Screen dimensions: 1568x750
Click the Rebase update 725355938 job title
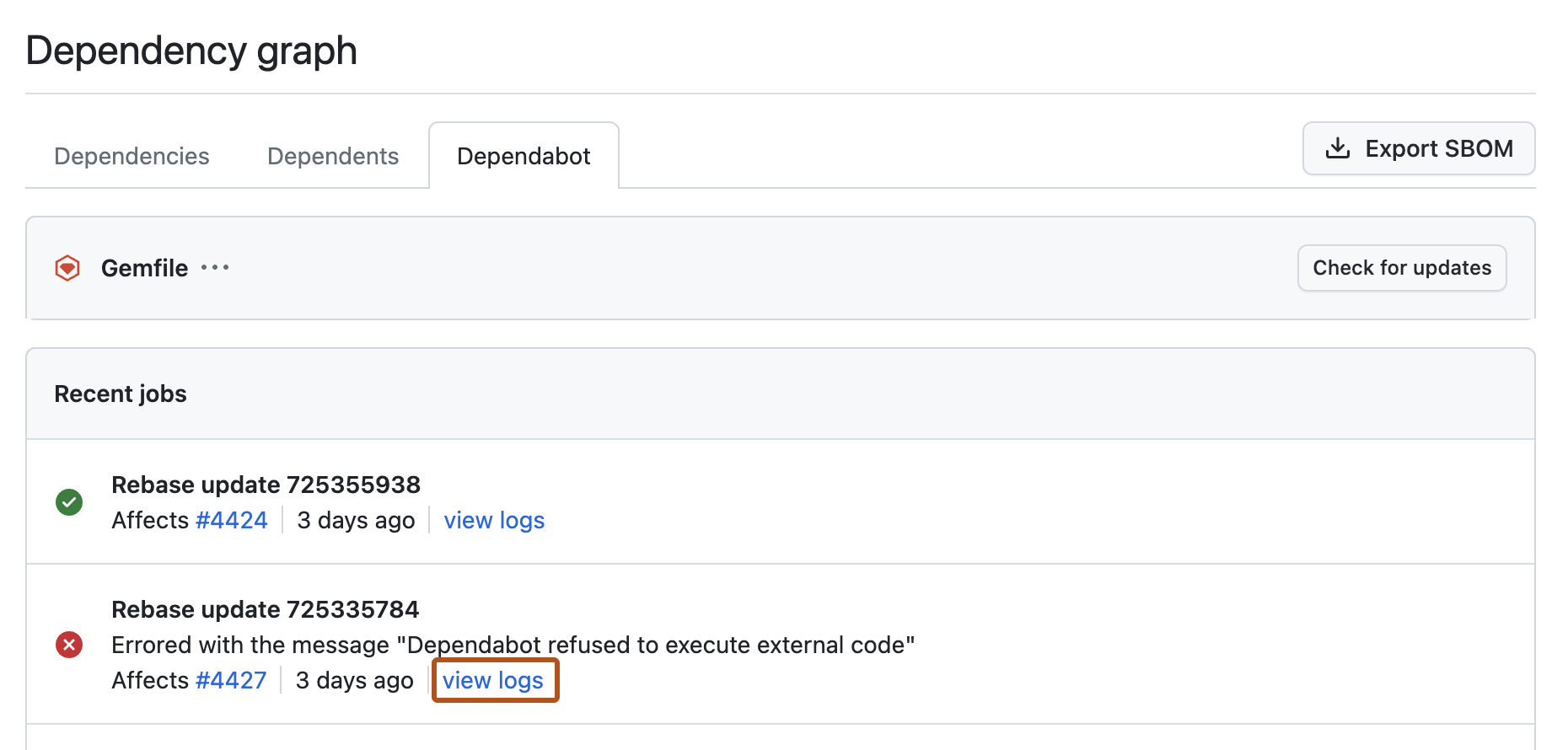pos(266,485)
